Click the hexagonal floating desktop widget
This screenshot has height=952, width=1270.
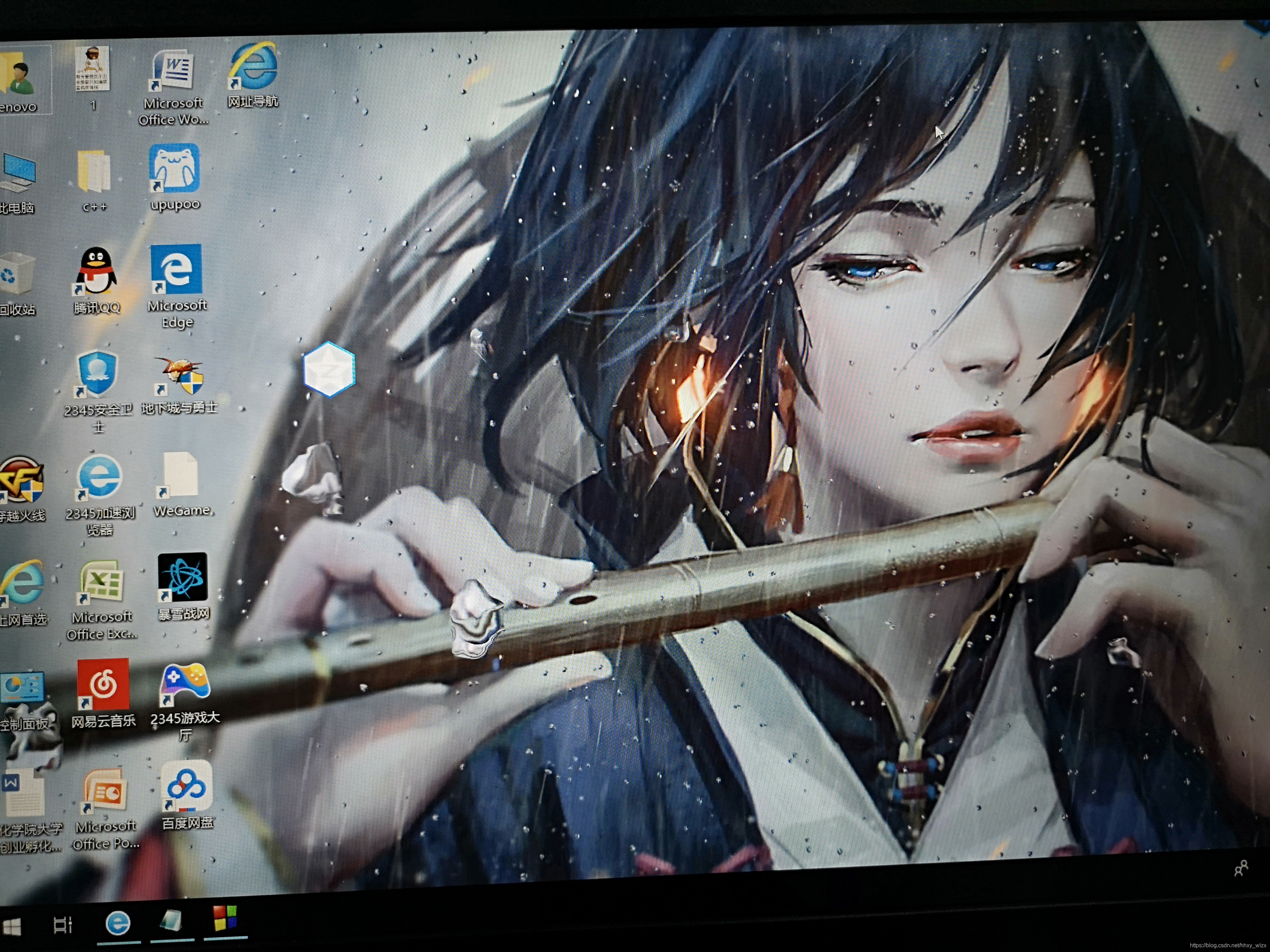tap(330, 370)
